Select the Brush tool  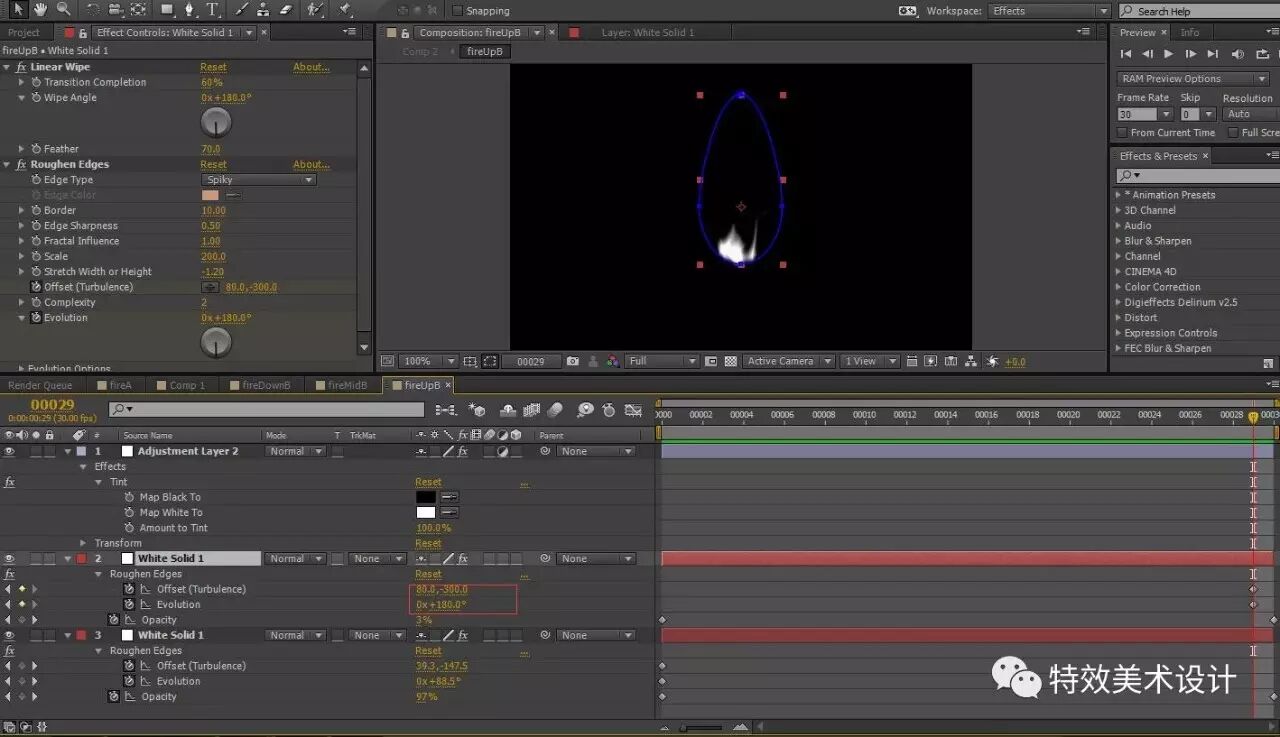point(242,11)
